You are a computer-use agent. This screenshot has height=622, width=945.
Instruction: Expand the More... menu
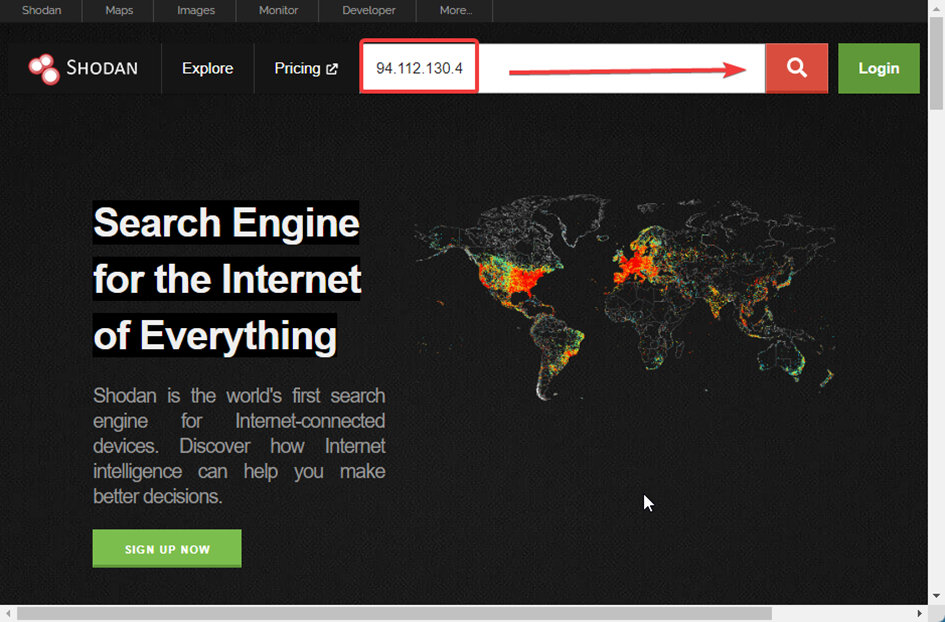click(456, 11)
